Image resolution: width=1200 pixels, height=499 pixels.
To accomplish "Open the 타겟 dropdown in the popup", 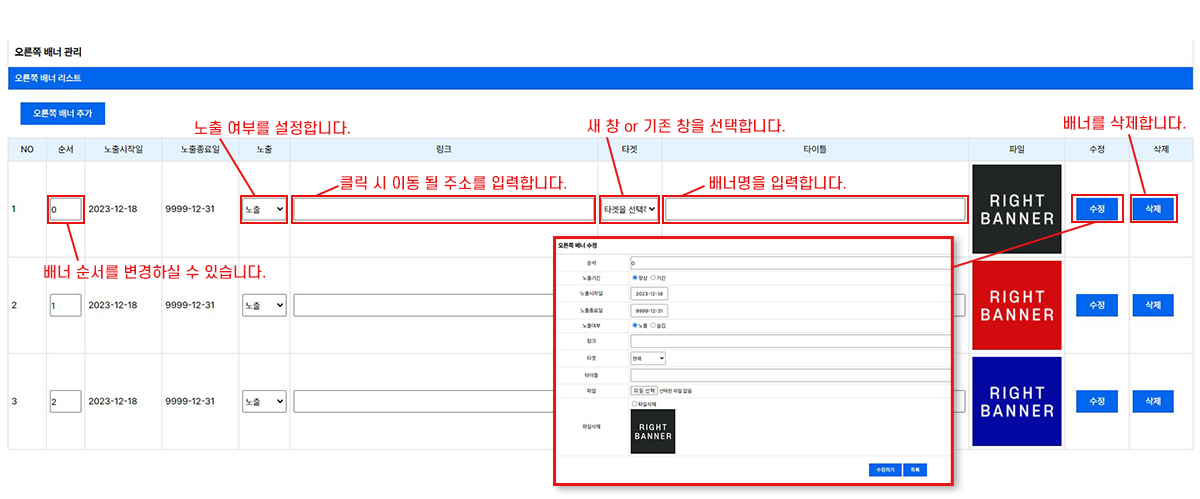I will click(648, 358).
